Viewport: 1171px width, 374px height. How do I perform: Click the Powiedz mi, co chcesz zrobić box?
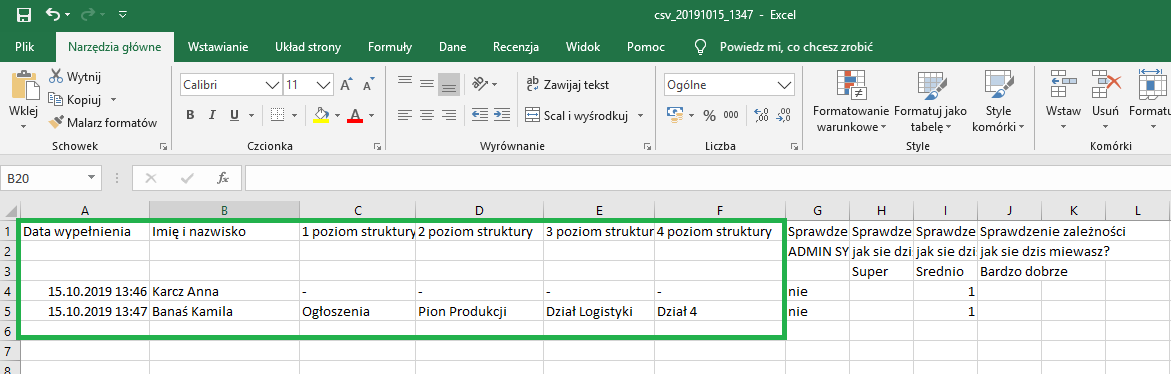coord(795,47)
